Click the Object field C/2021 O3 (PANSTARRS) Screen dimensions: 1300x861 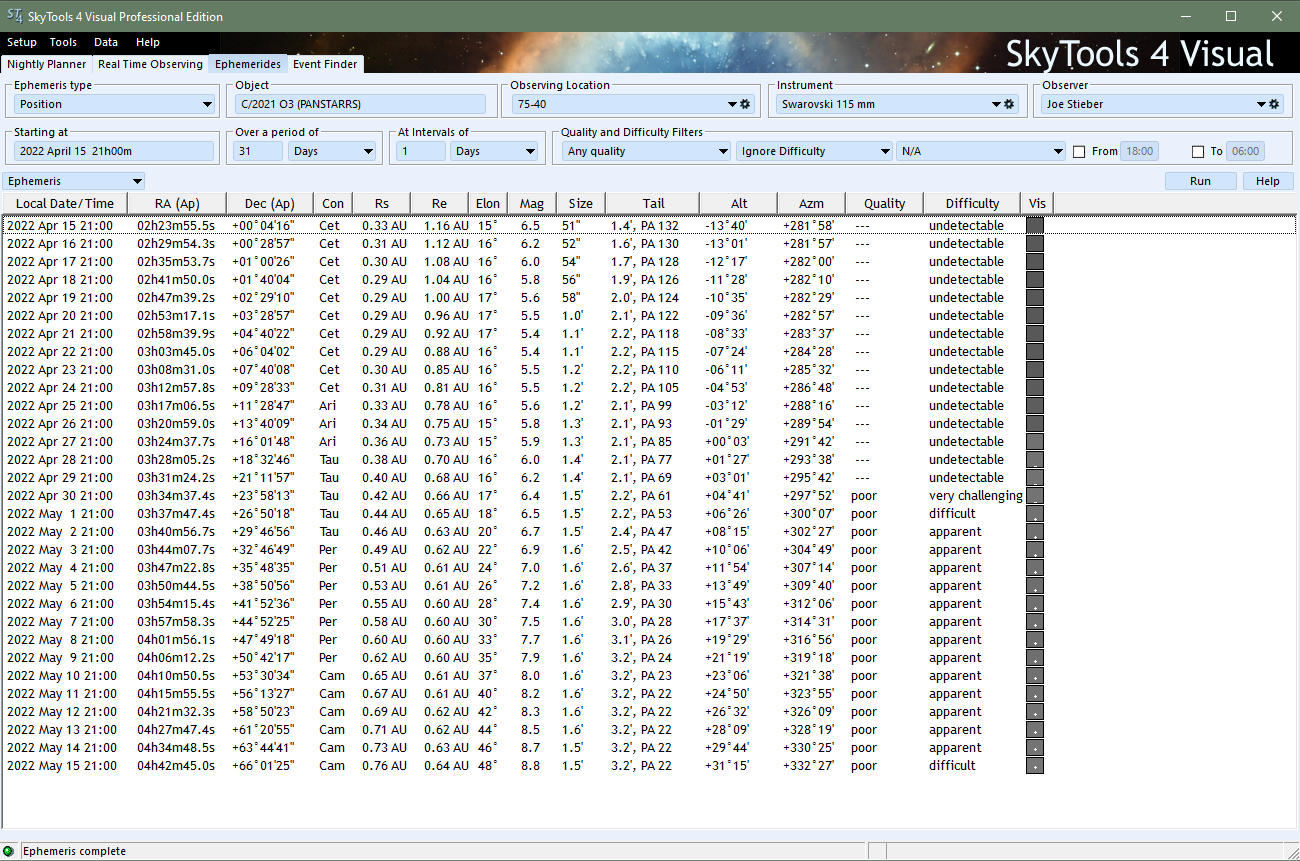pyautogui.click(x=361, y=104)
